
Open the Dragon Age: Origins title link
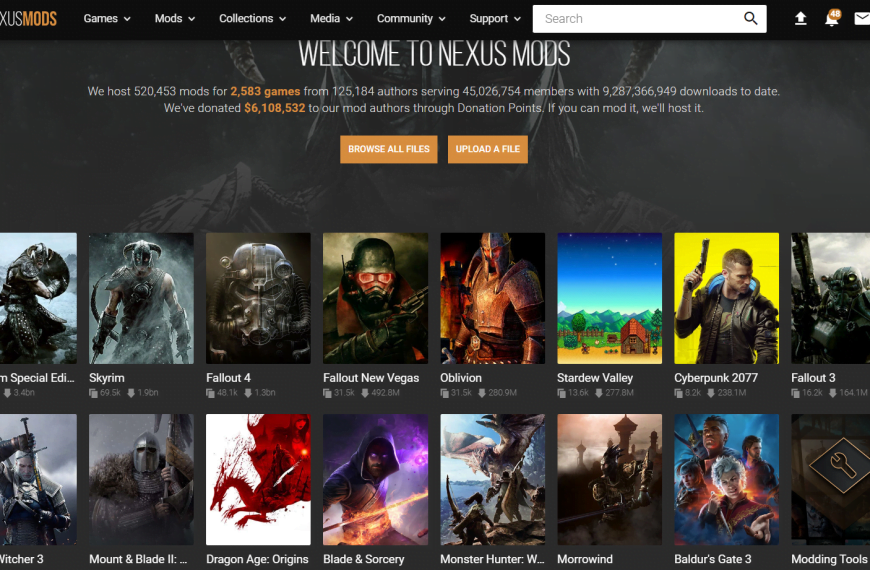(x=257, y=559)
